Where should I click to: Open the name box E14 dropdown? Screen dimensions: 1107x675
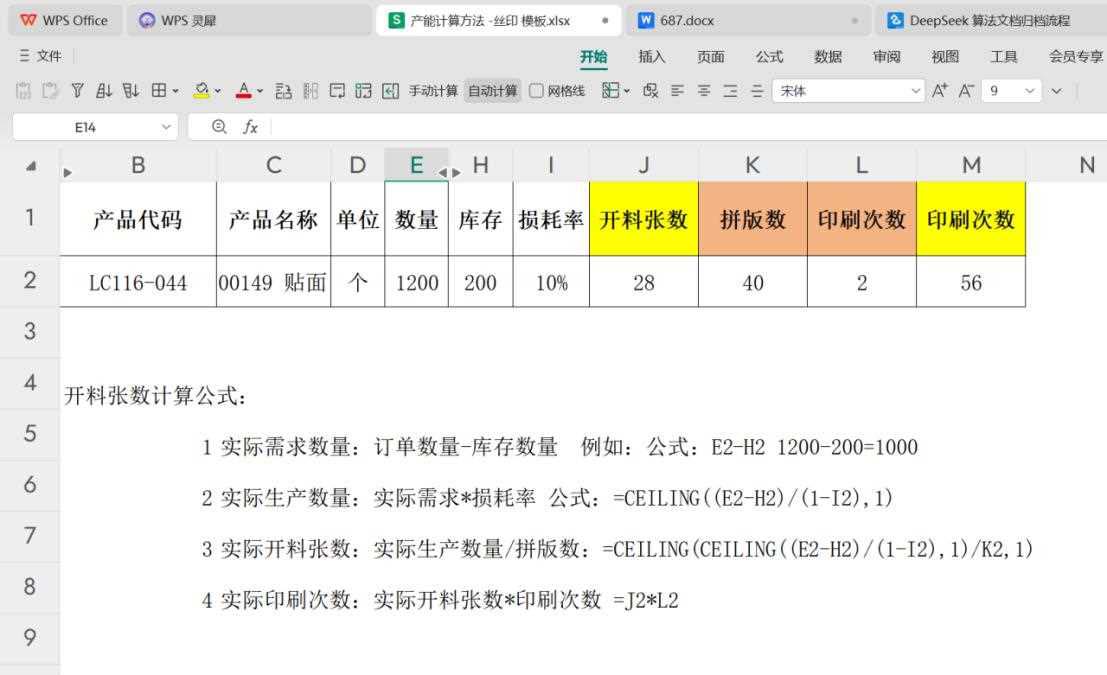pyautogui.click(x=166, y=127)
